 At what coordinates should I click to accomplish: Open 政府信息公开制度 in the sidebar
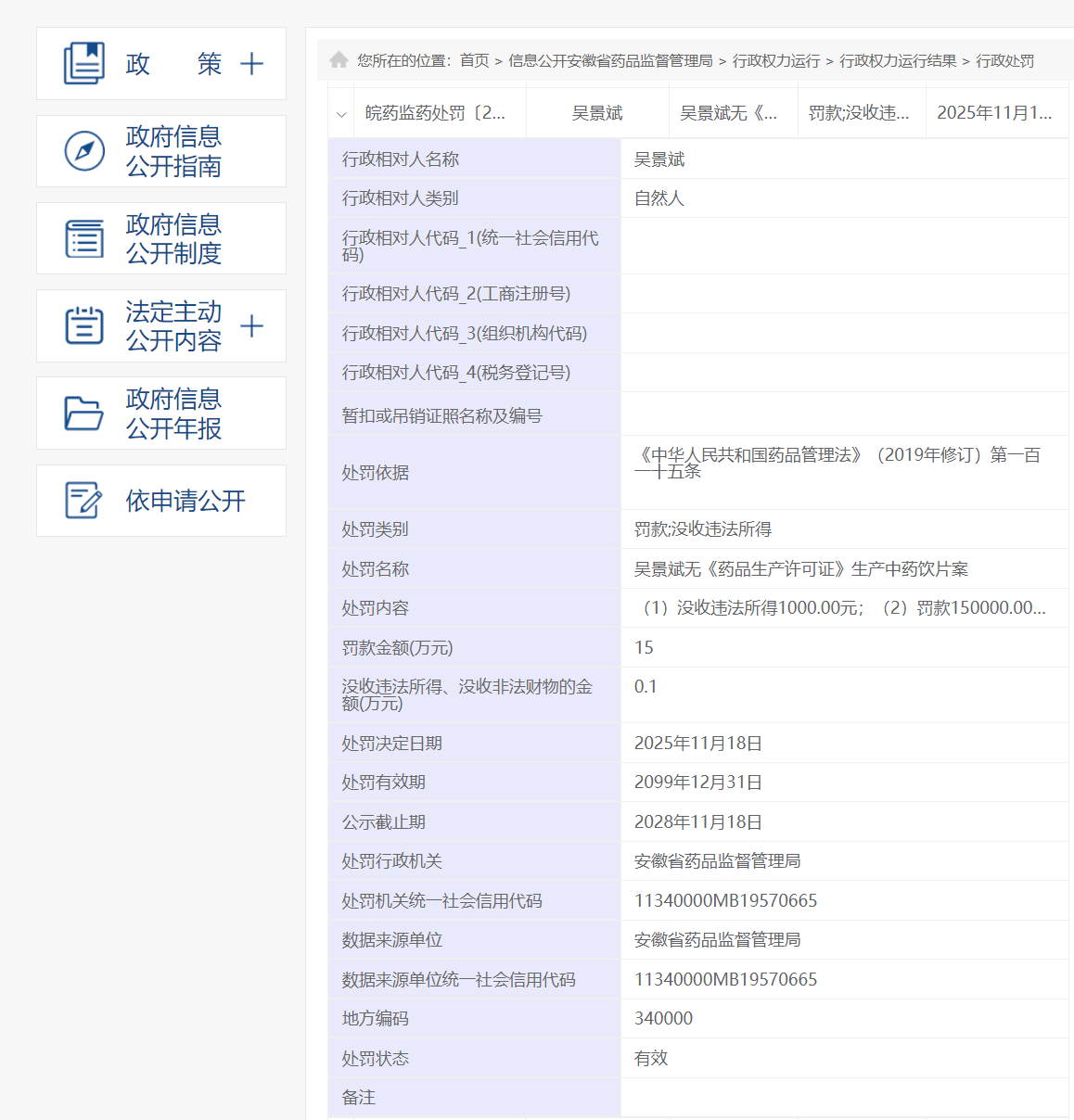tap(161, 238)
